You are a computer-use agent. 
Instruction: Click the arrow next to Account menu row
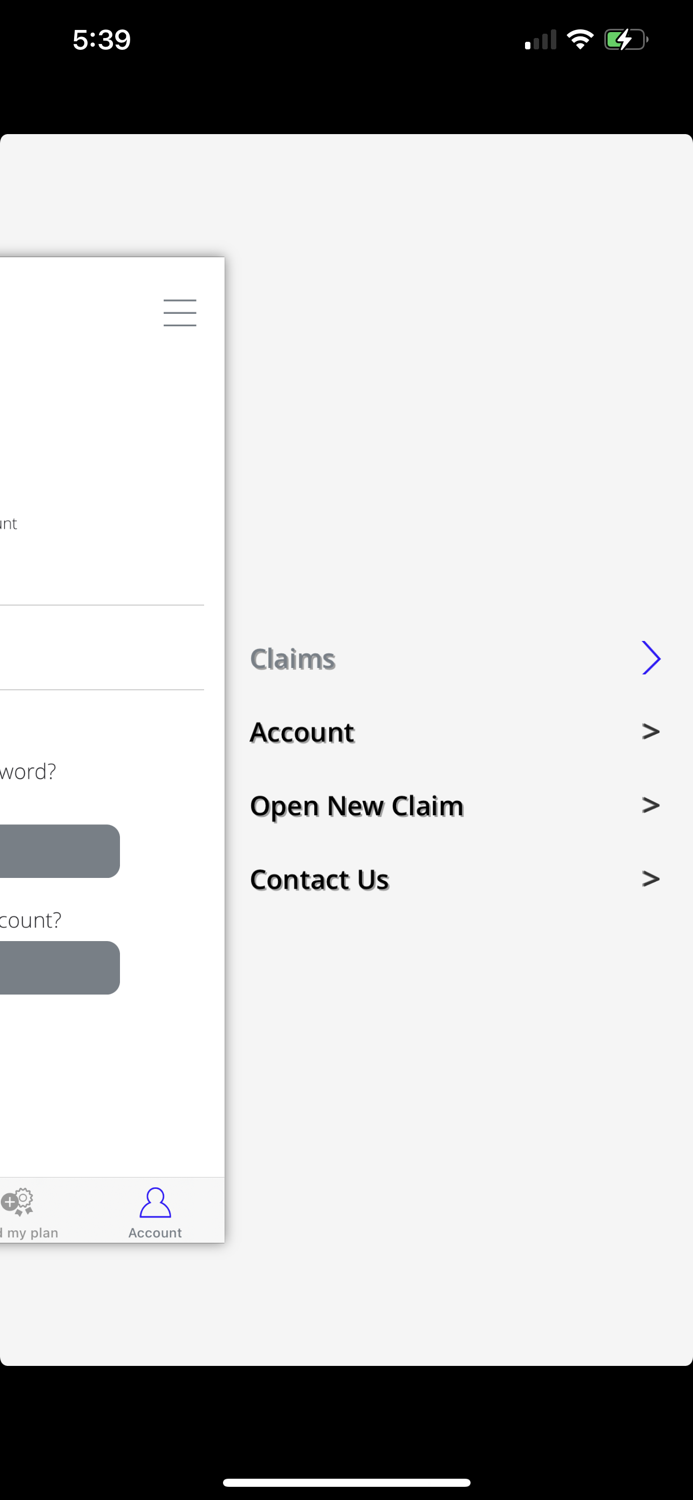click(651, 732)
